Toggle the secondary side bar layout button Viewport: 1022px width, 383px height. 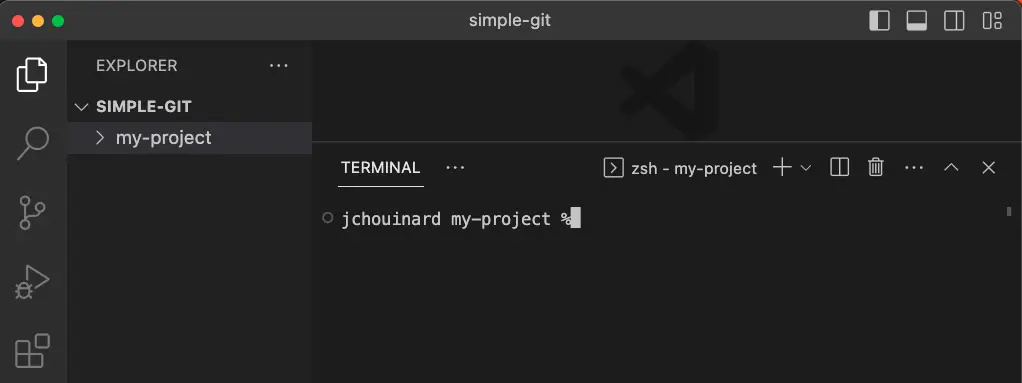(954, 21)
